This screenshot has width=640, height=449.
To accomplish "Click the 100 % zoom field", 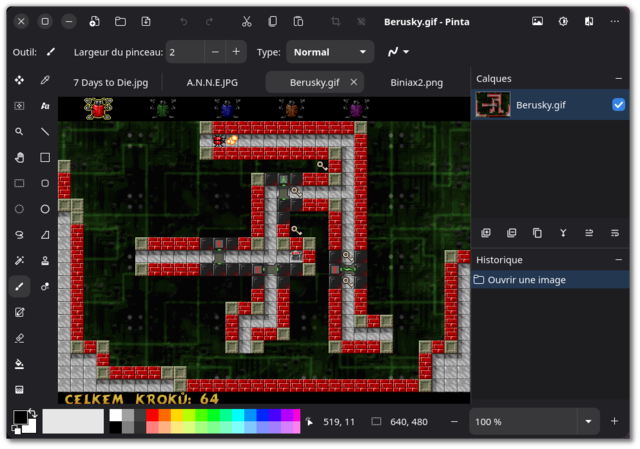I will click(523, 421).
